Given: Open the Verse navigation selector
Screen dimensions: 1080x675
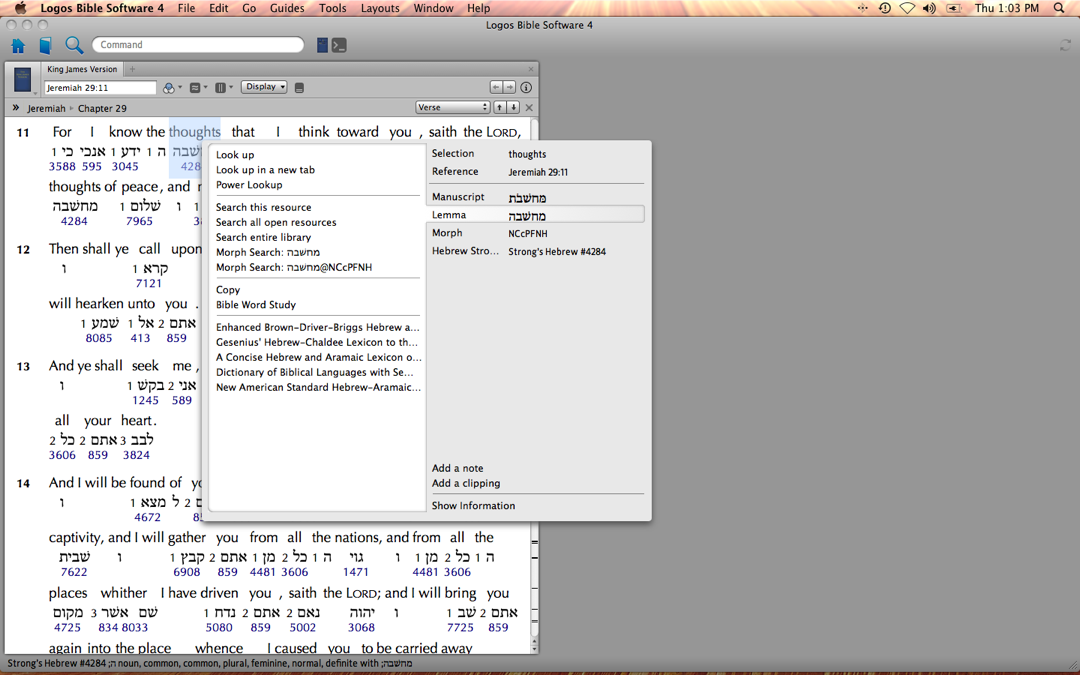Looking at the screenshot, I should [x=453, y=107].
